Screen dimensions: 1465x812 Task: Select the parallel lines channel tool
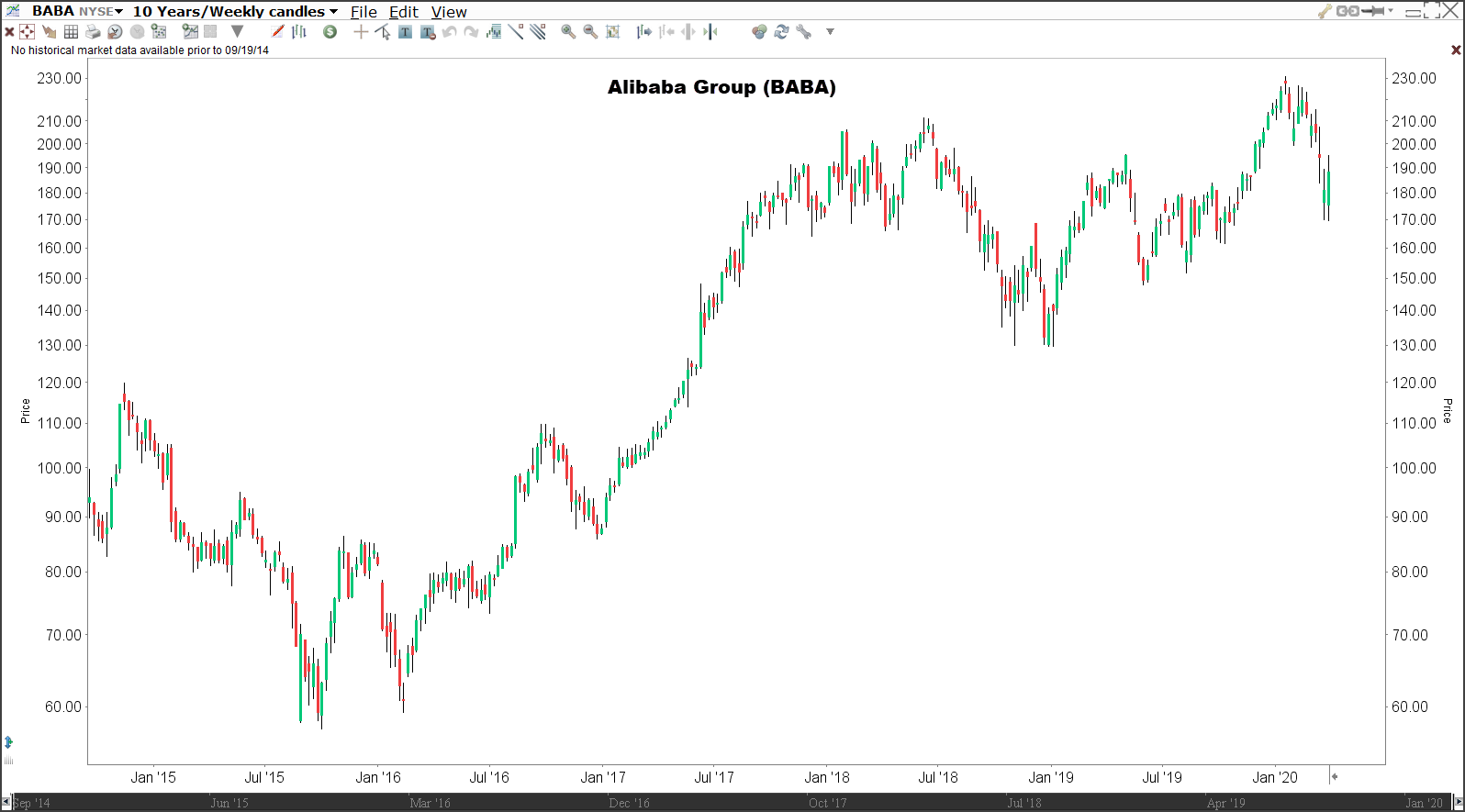pyautogui.click(x=538, y=32)
